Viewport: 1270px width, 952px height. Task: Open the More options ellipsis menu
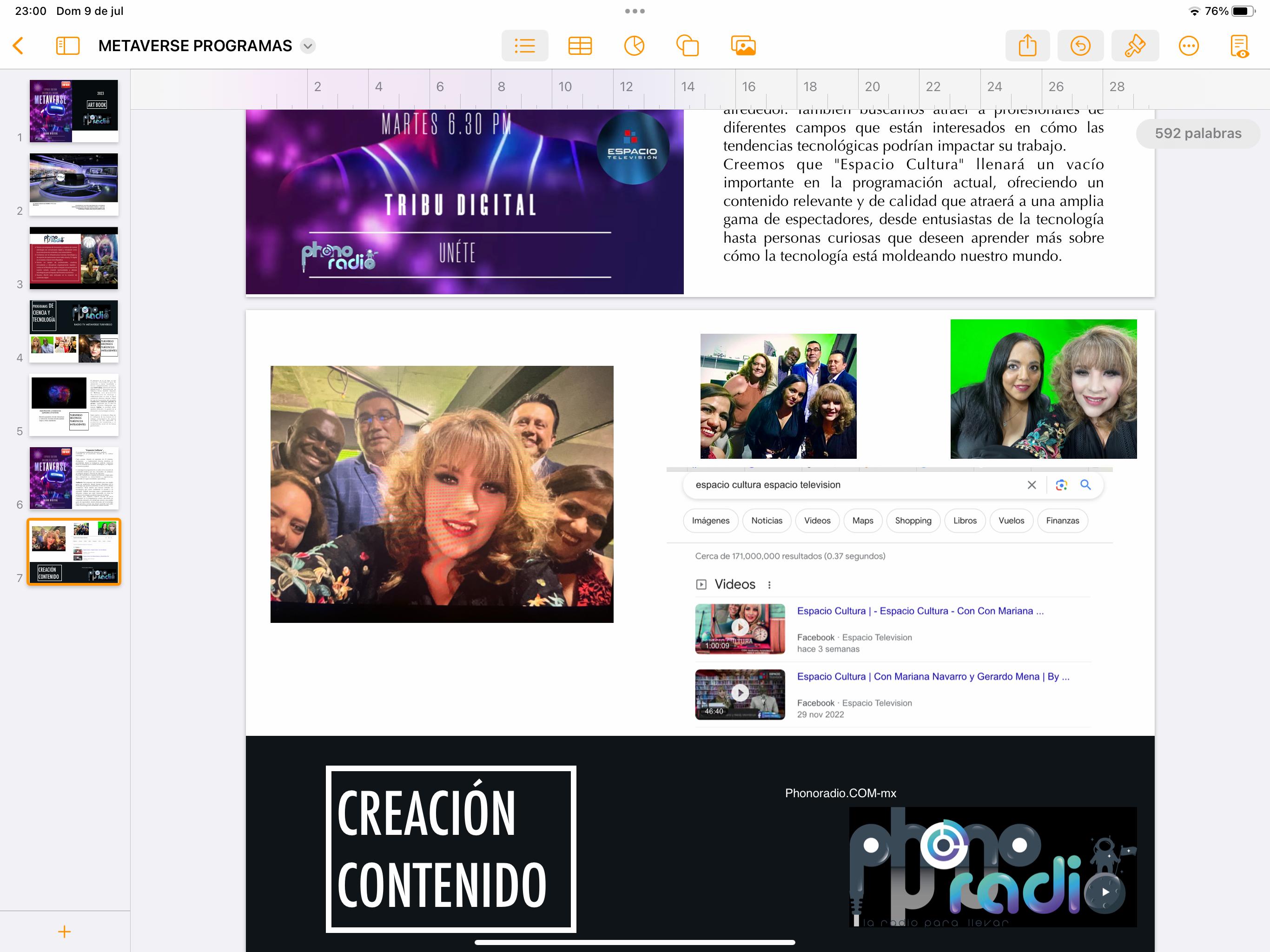click(x=1189, y=46)
